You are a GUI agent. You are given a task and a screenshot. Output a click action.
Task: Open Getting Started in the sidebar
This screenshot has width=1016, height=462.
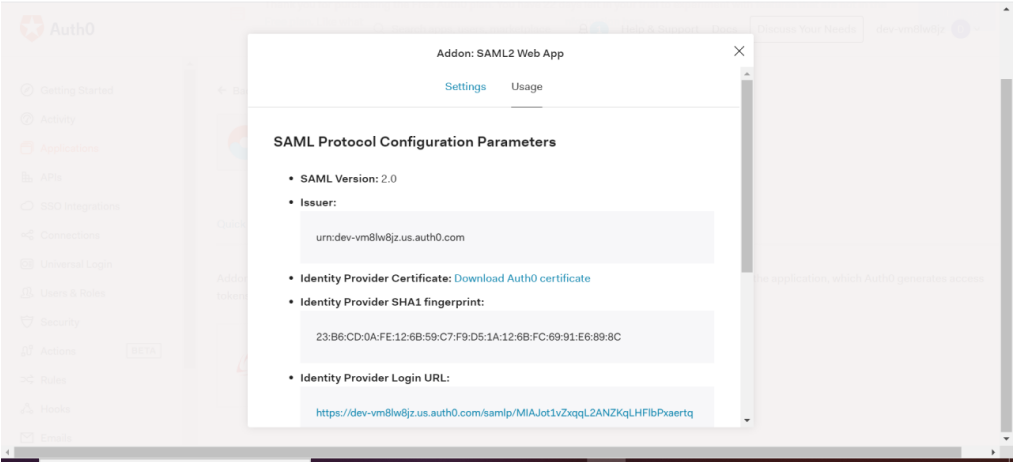pos(76,90)
